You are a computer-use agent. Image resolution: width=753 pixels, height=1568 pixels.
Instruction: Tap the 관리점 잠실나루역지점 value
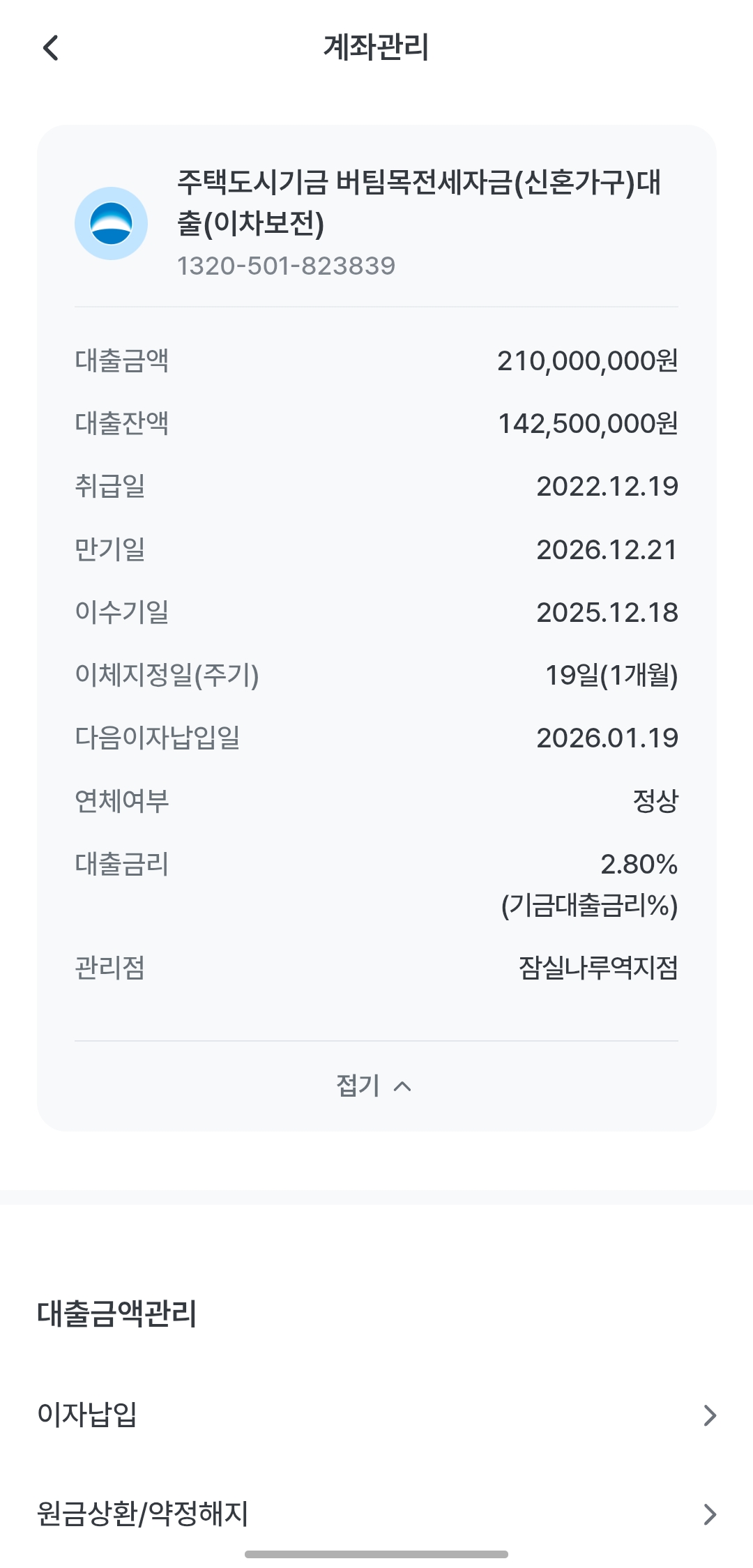pos(598,968)
